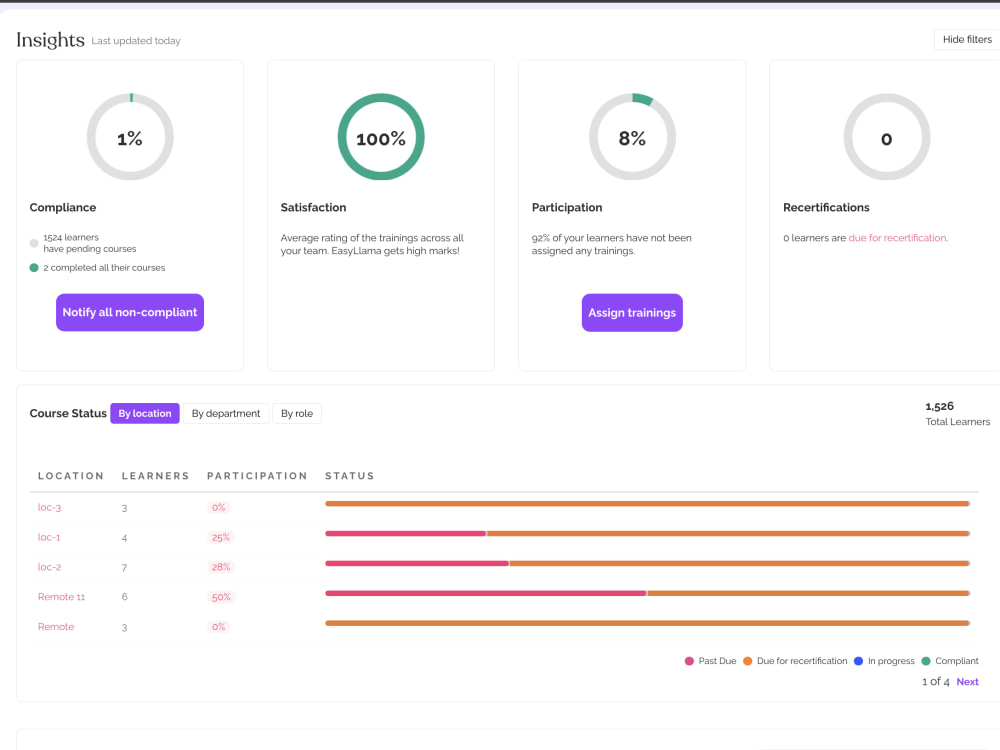Click the 1% Compliance donut chart
The height and width of the screenshot is (750, 1000).
point(130,137)
